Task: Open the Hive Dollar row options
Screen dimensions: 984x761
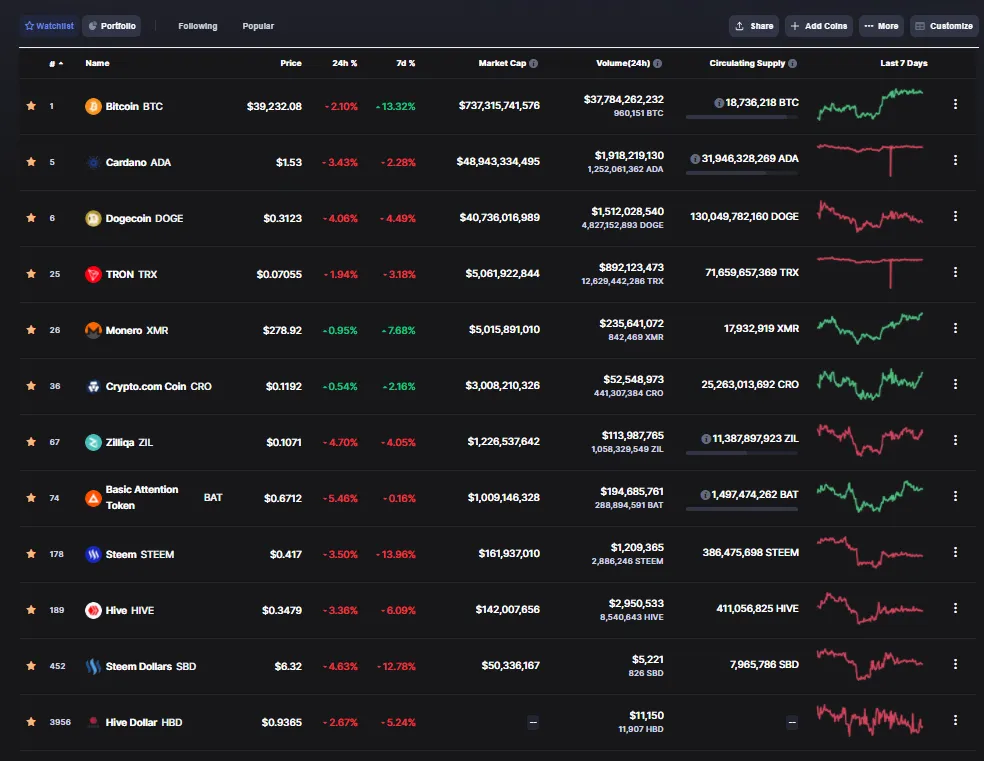Action: coord(955,720)
